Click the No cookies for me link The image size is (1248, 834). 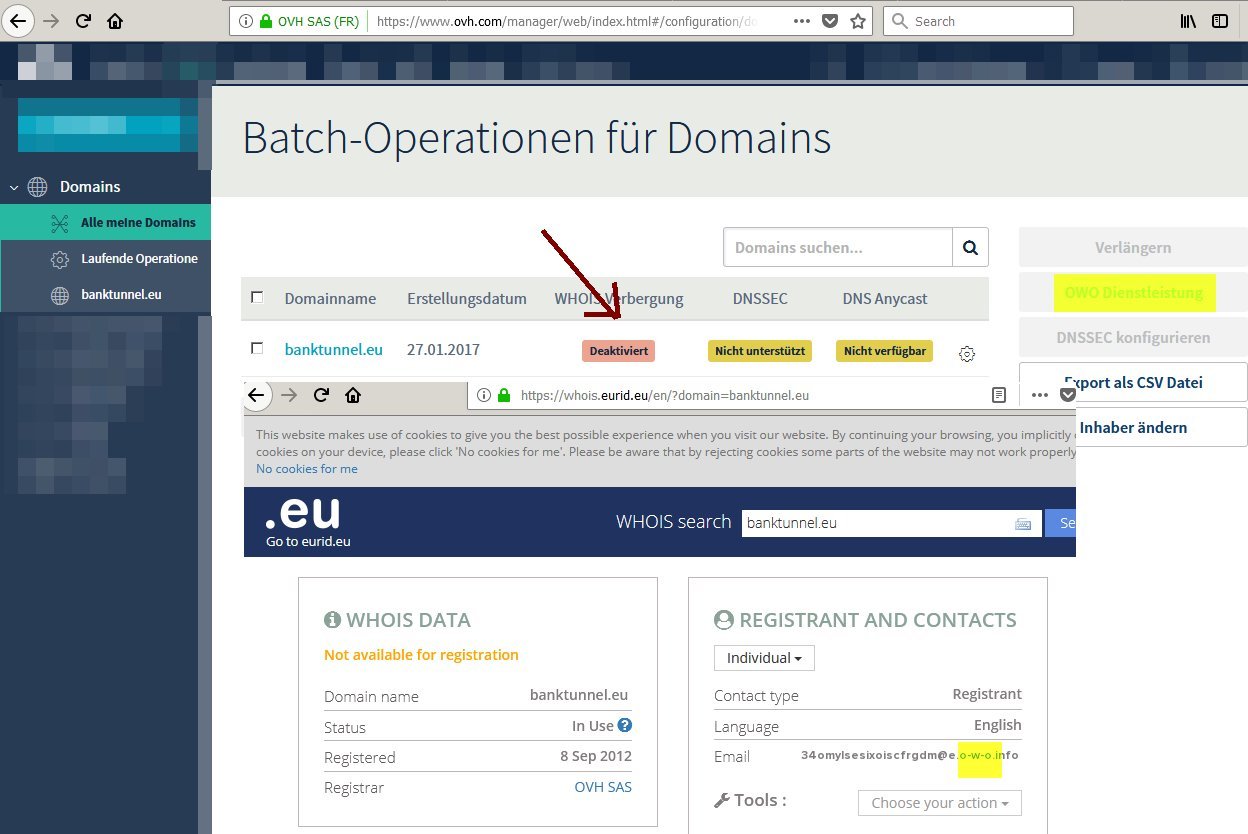[x=306, y=469]
